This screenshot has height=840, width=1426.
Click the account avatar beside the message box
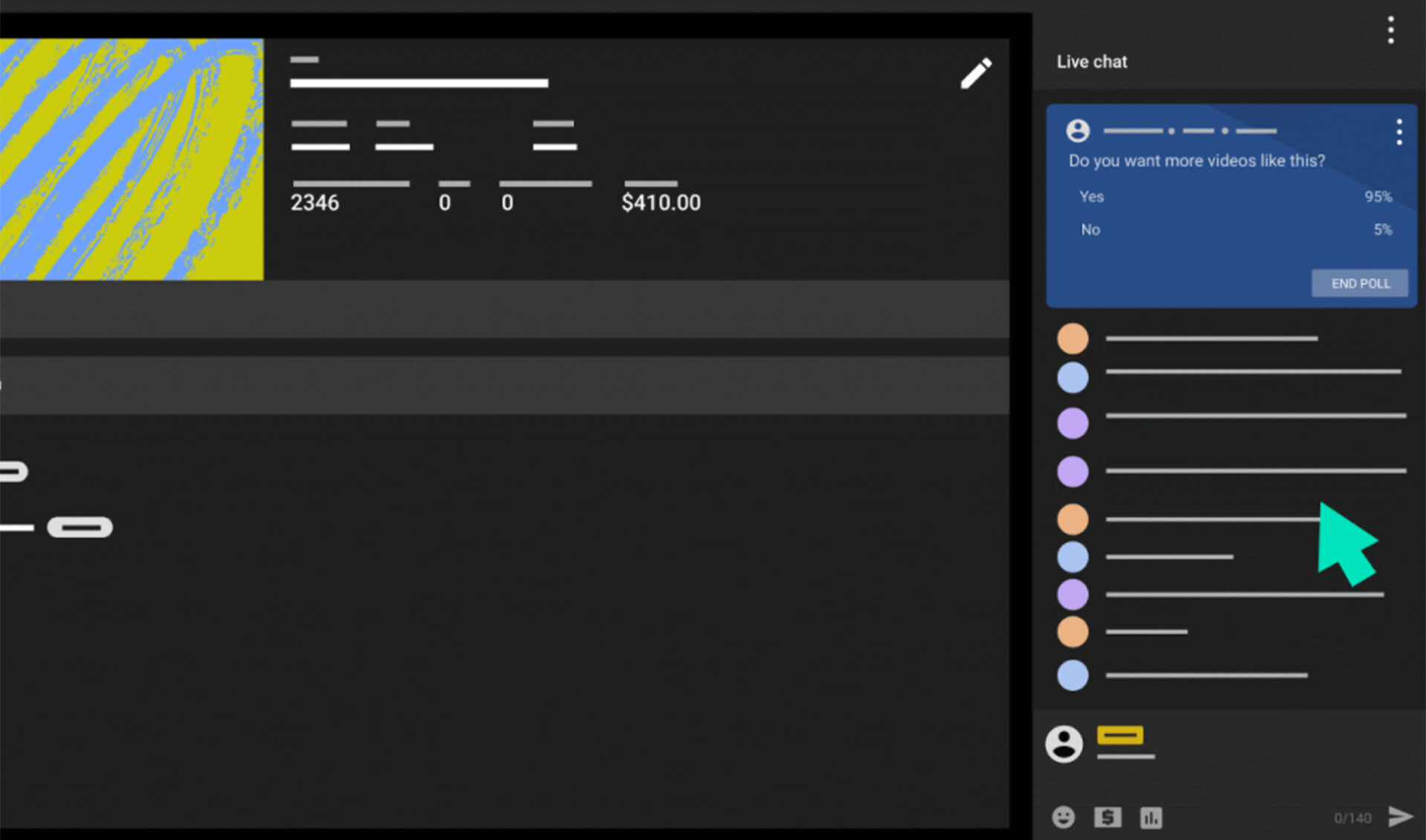(x=1064, y=743)
